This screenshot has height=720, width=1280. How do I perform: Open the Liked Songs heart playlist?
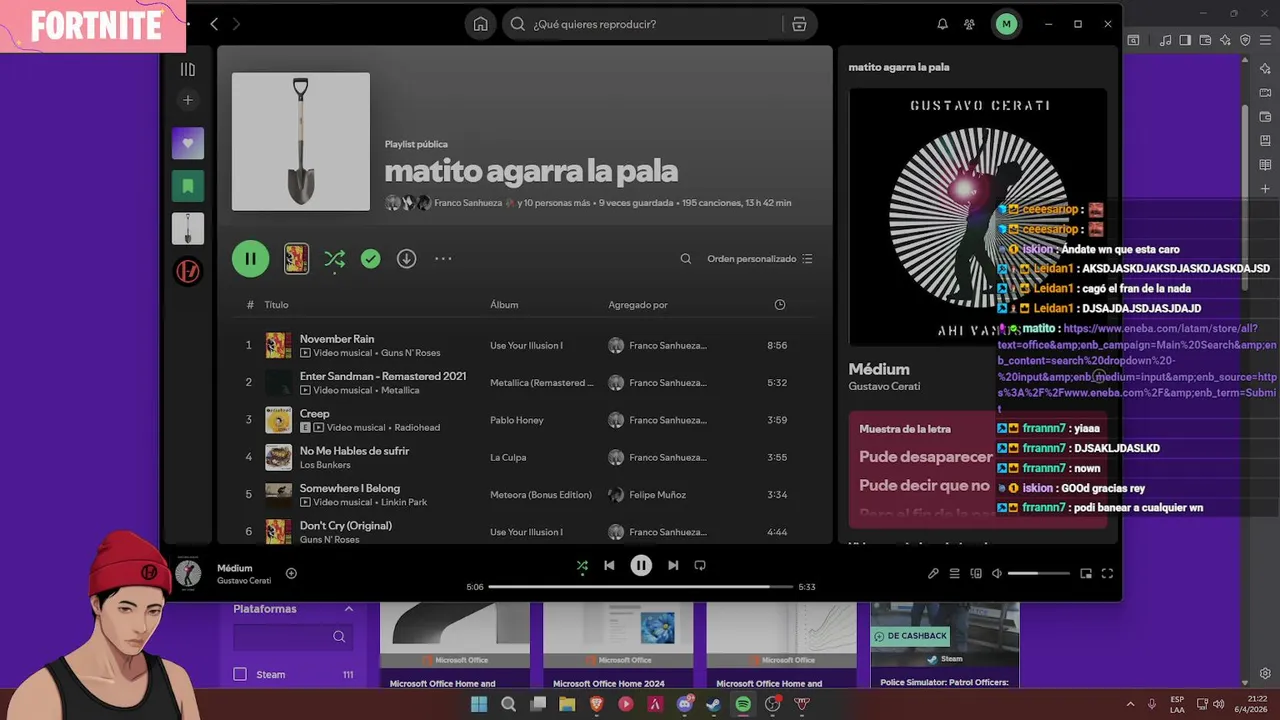coord(187,143)
